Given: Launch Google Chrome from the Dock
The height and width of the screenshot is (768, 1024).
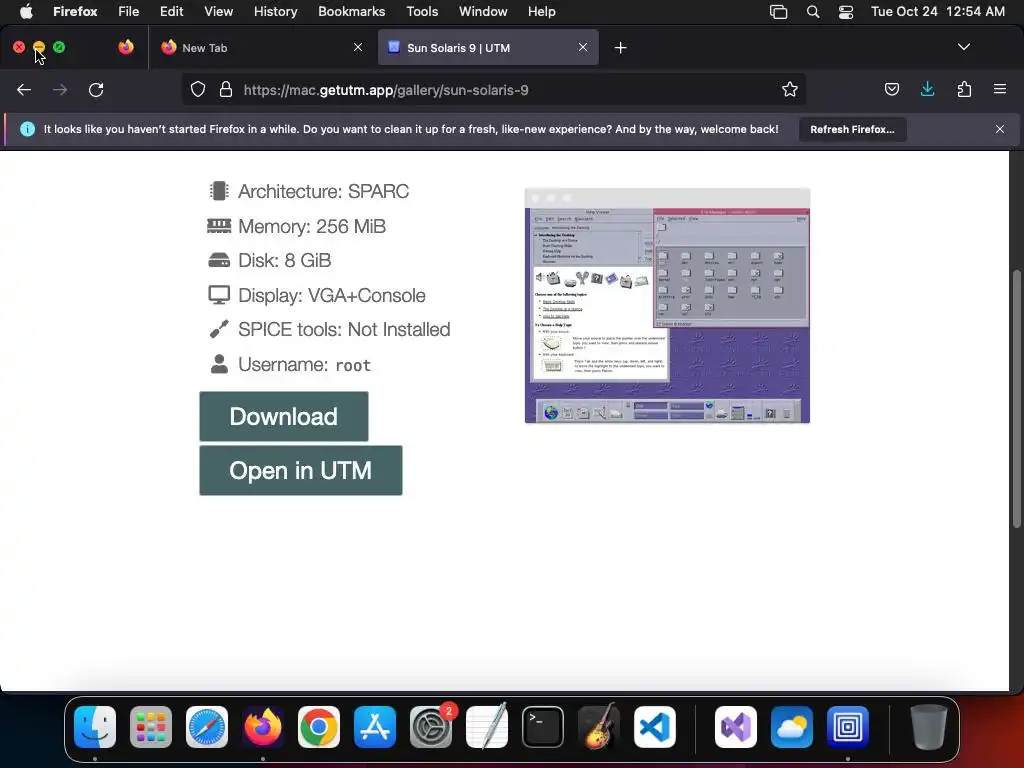Looking at the screenshot, I should [319, 727].
